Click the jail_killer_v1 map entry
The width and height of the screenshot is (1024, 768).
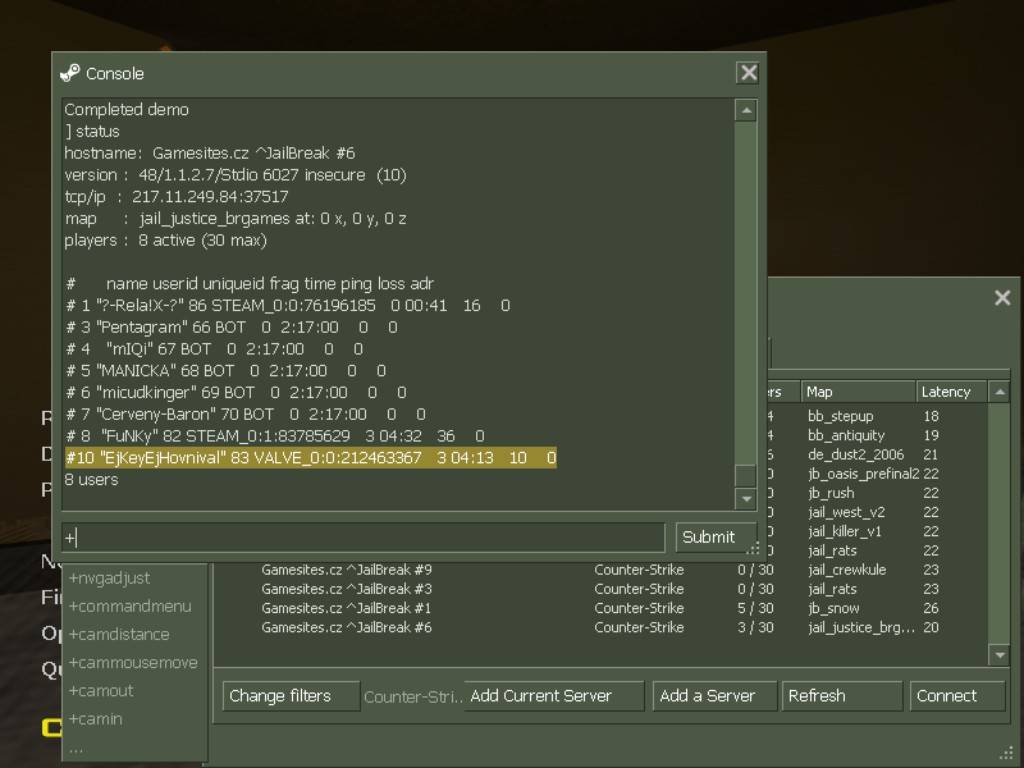tap(844, 532)
